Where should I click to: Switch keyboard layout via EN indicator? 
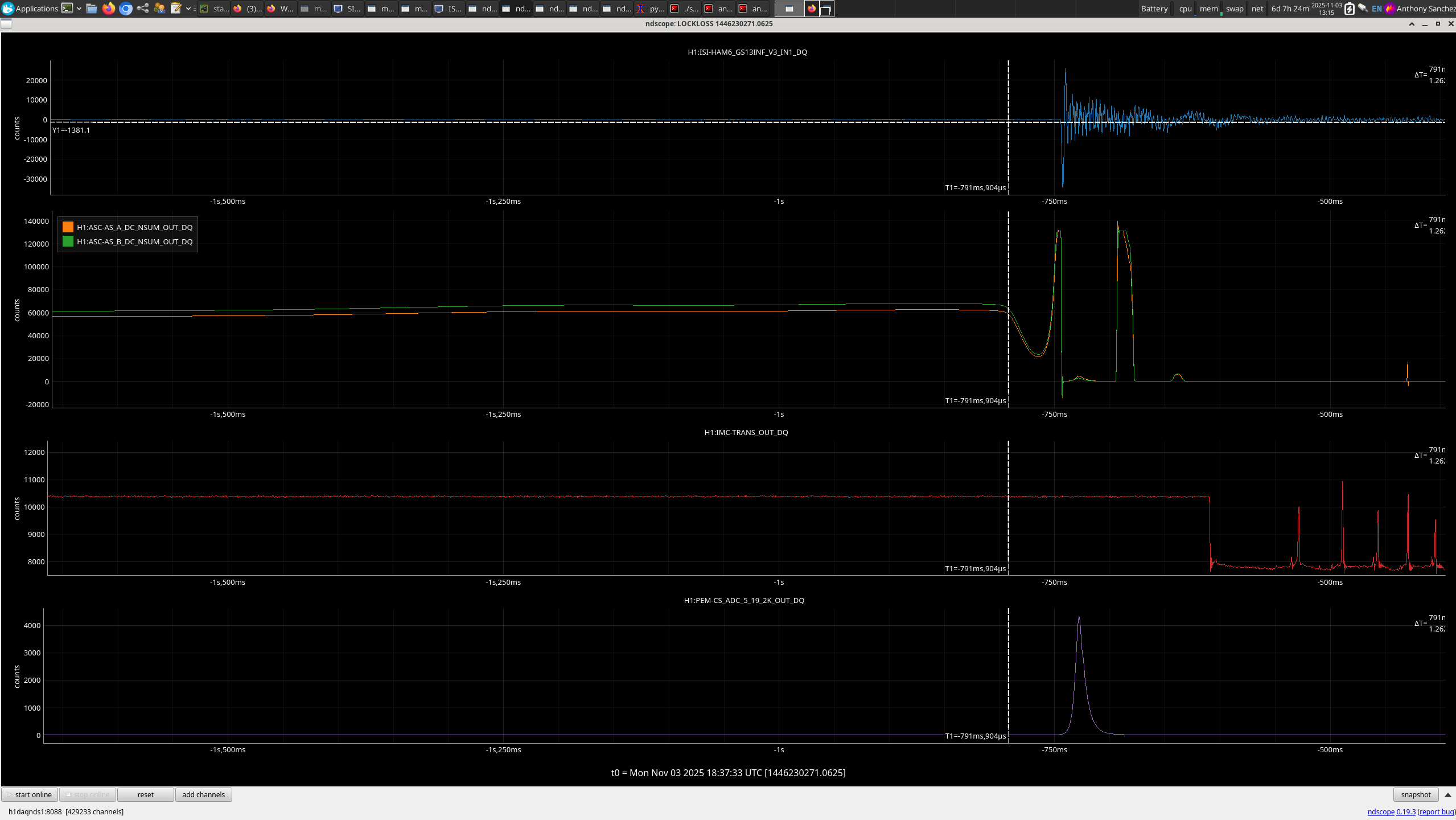pyautogui.click(x=1376, y=9)
